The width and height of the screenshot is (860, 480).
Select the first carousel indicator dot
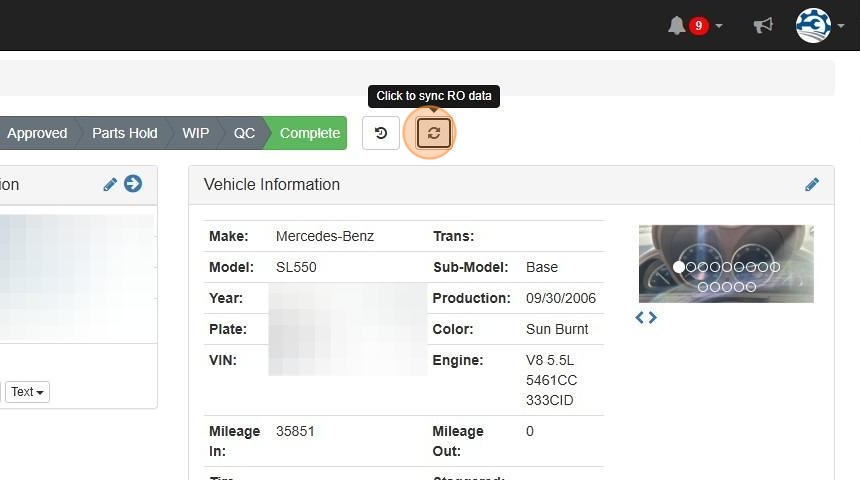tap(680, 267)
